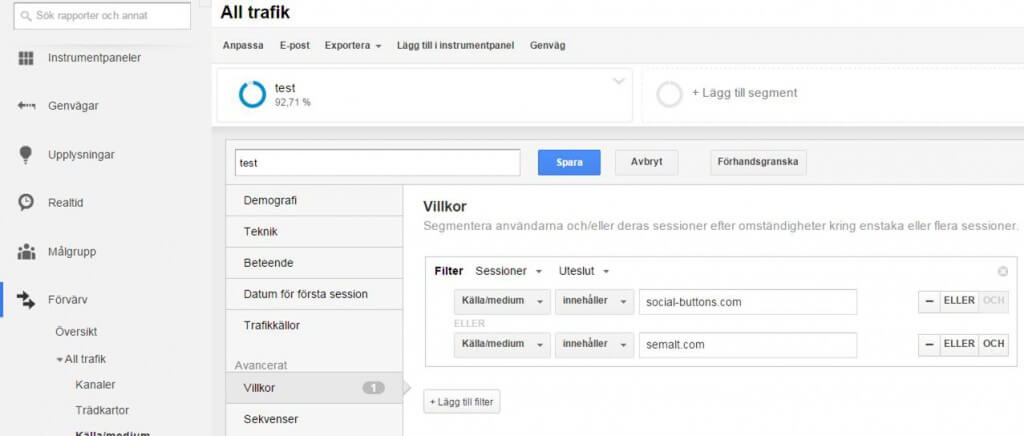The width and height of the screenshot is (1024, 436).
Task: Click the test segment percentage ring
Action: coord(252,94)
